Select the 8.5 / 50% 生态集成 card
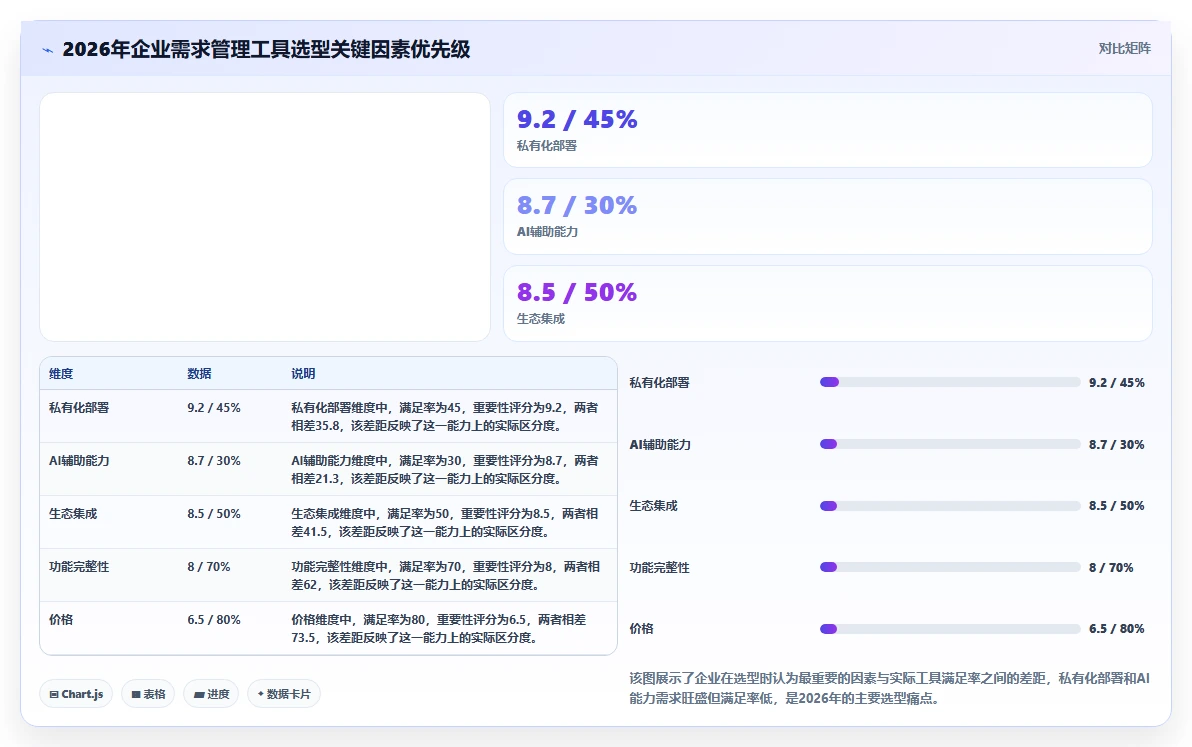1192x747 pixels. 827,303
